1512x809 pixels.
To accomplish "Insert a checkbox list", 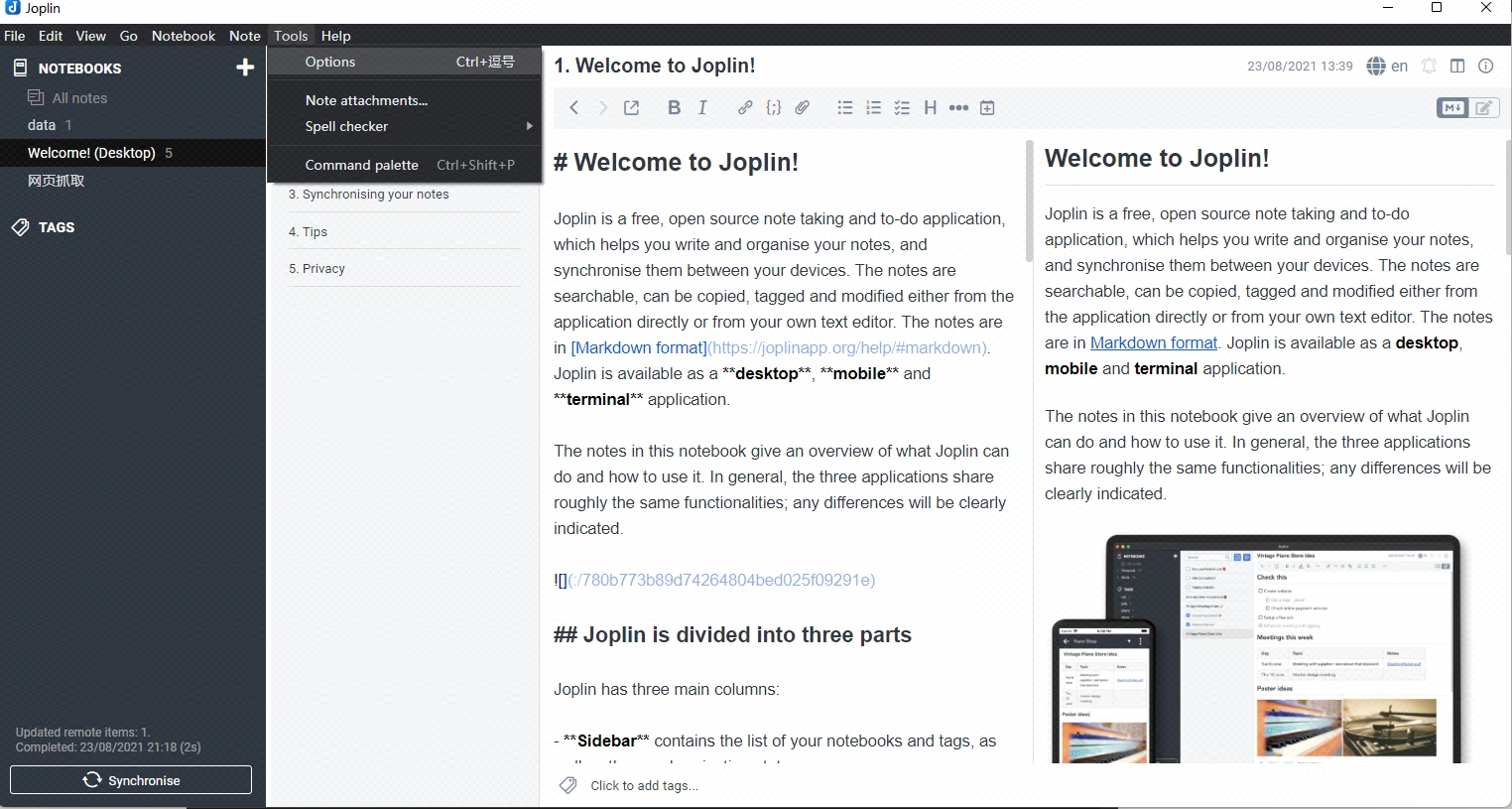I will (x=902, y=108).
